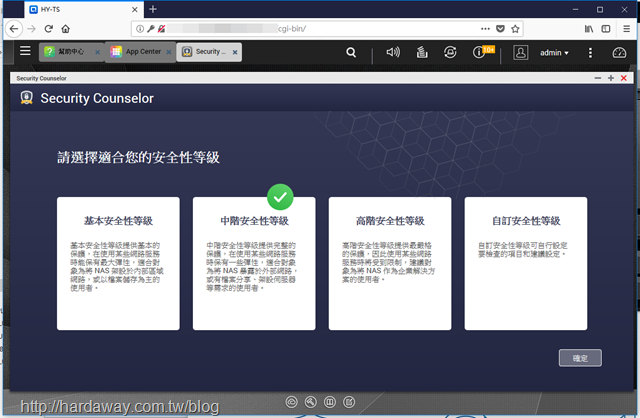Click the third circular icon at desktop bottom
Screen dimensions: 640x418
[330, 402]
